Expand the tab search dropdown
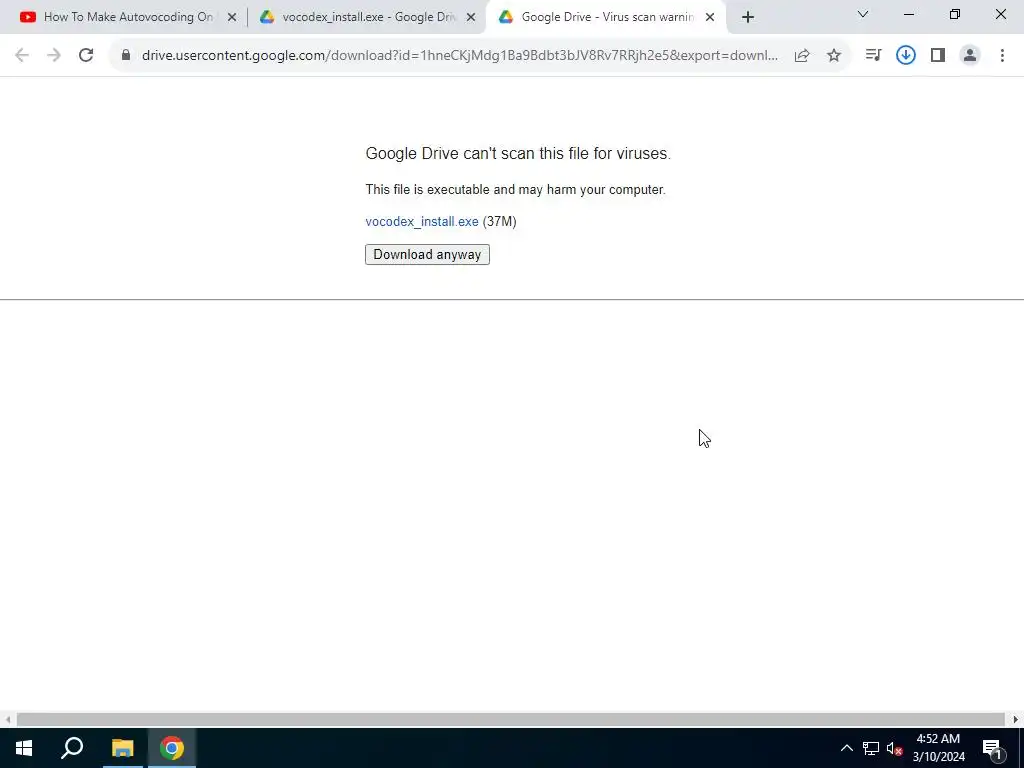The image size is (1024, 768). point(863,14)
